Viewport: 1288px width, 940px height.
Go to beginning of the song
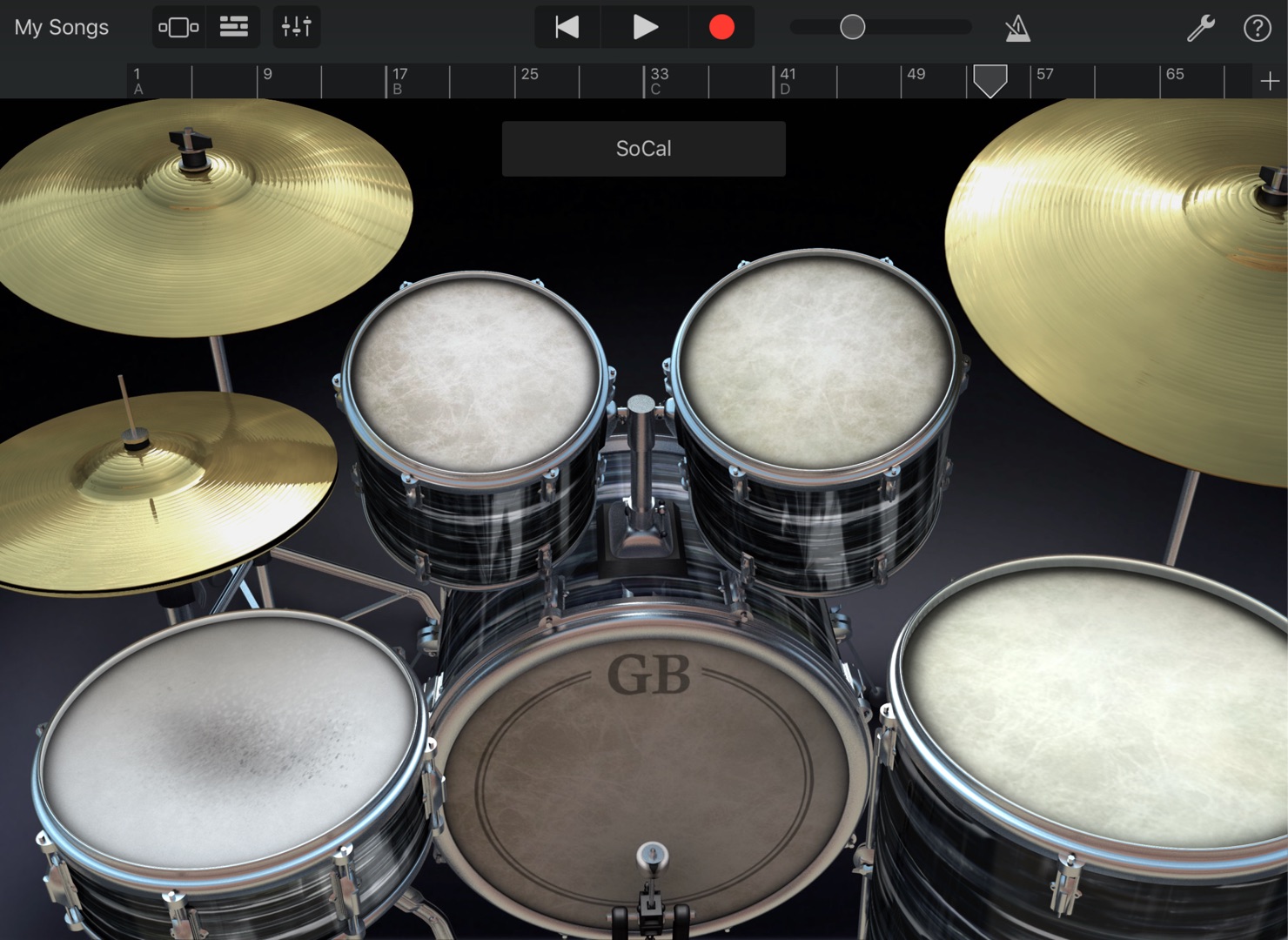[567, 27]
